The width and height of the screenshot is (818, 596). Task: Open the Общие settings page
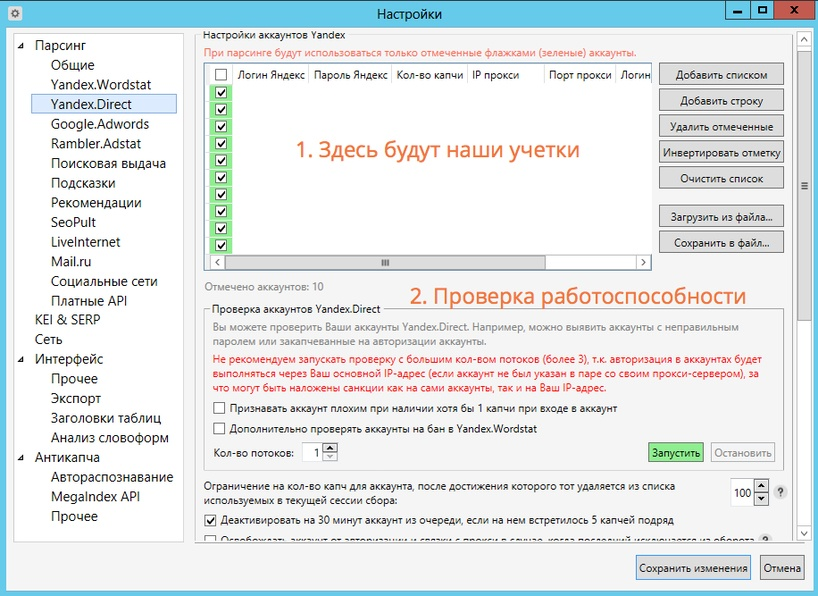tap(73, 65)
